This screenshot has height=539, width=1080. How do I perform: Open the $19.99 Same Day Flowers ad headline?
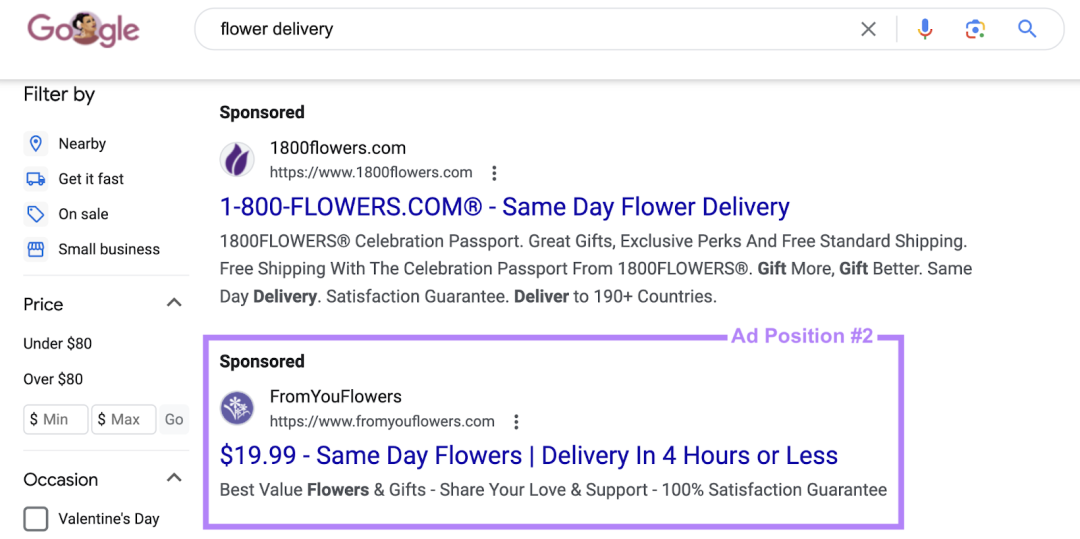pyautogui.click(x=529, y=455)
